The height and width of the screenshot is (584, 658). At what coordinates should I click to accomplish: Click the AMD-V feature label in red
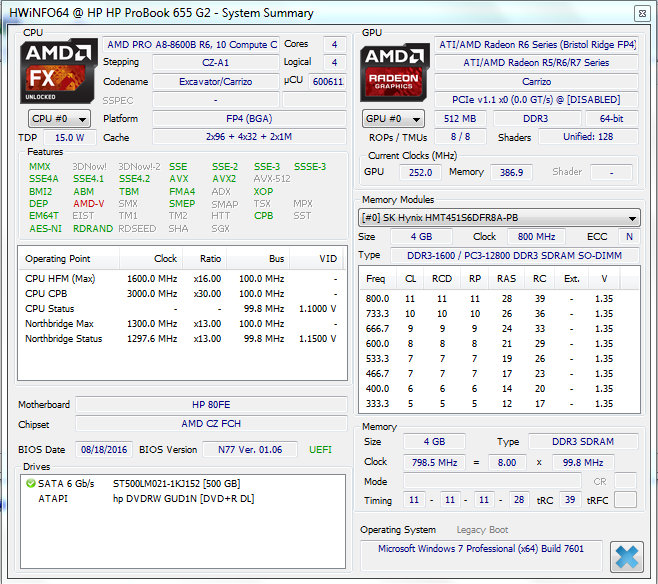(x=89, y=203)
